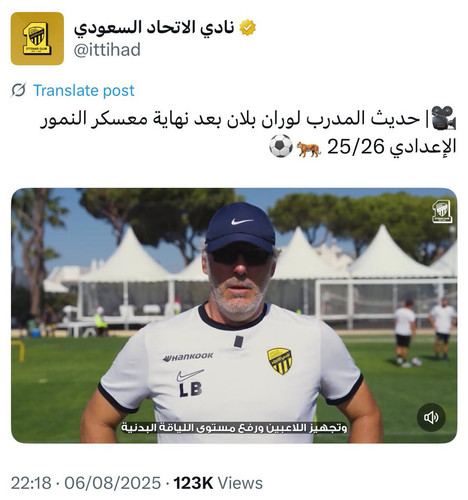Click the Arabic subtitle caption in the video
468x500 pixels.
coord(234,427)
